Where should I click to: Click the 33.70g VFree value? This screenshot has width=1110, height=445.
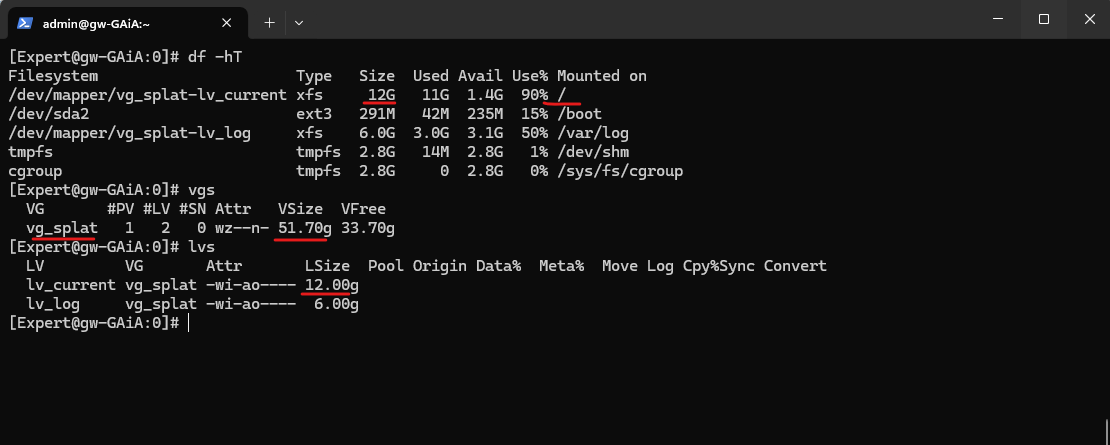(367, 228)
